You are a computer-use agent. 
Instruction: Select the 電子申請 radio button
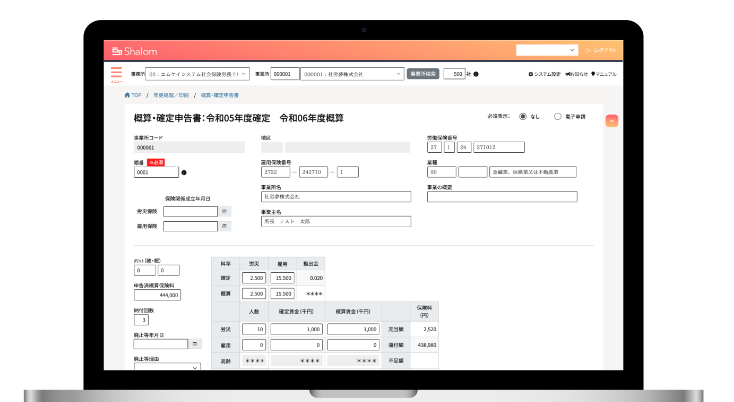pos(558,117)
